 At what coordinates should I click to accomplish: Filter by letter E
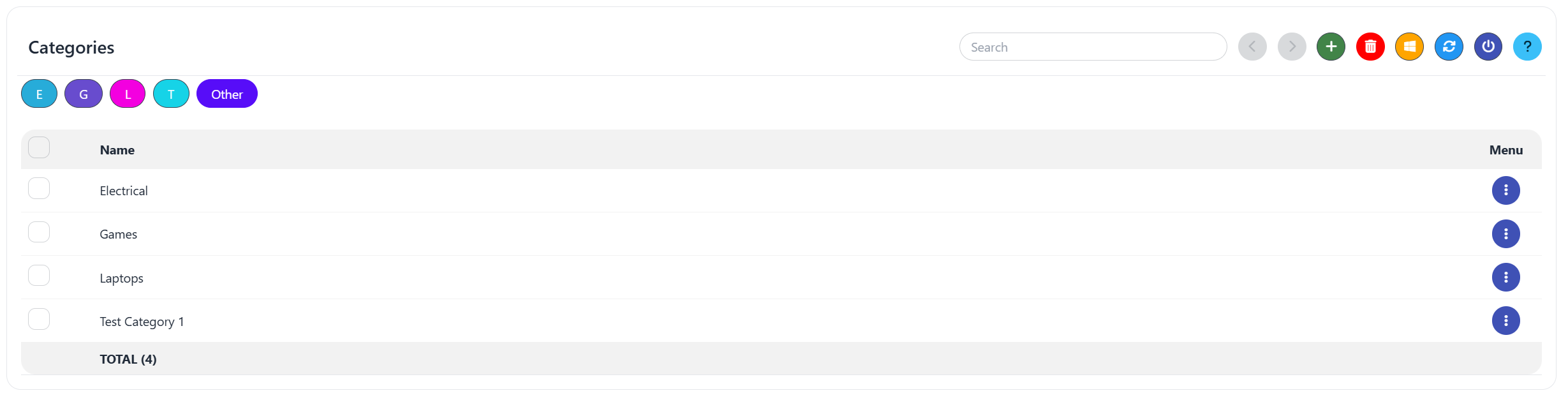39,94
